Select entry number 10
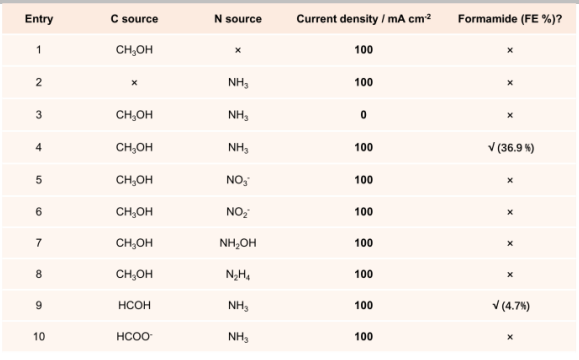The height and width of the screenshot is (360, 579). [39, 336]
